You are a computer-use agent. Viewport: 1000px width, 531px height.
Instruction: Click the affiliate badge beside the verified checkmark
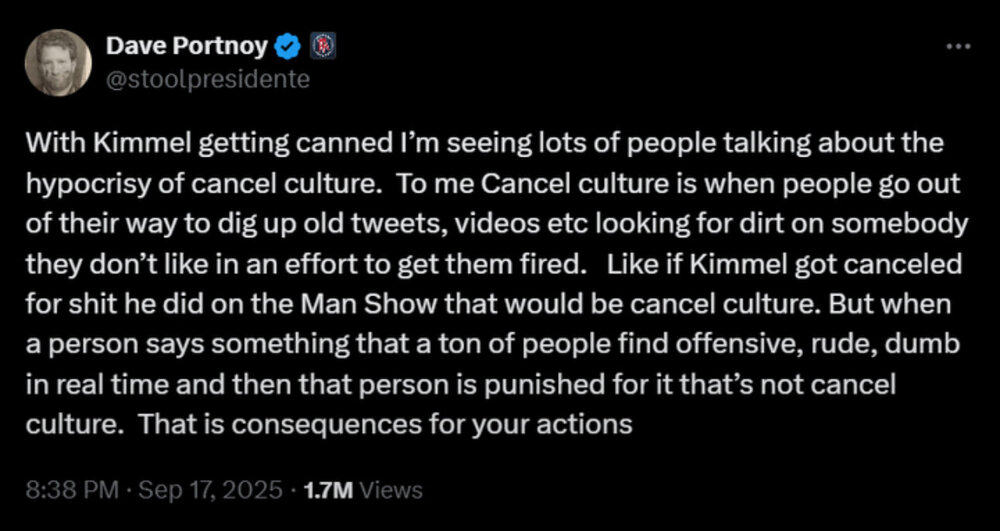(318, 47)
